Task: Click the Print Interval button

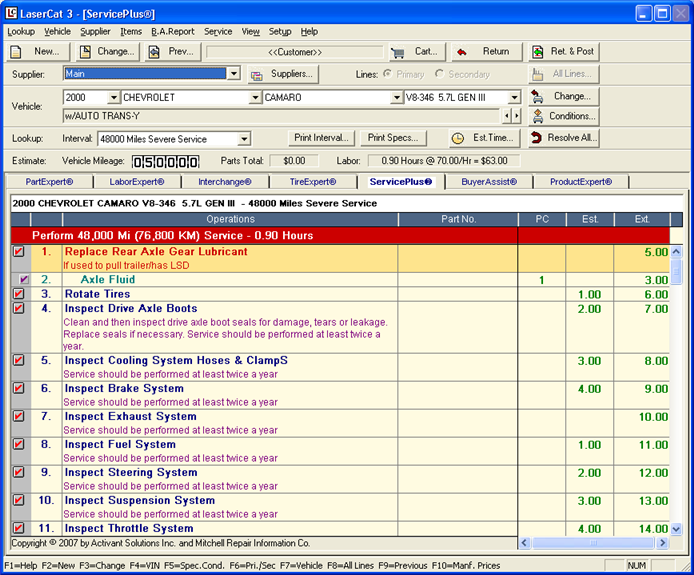Action: pos(321,138)
